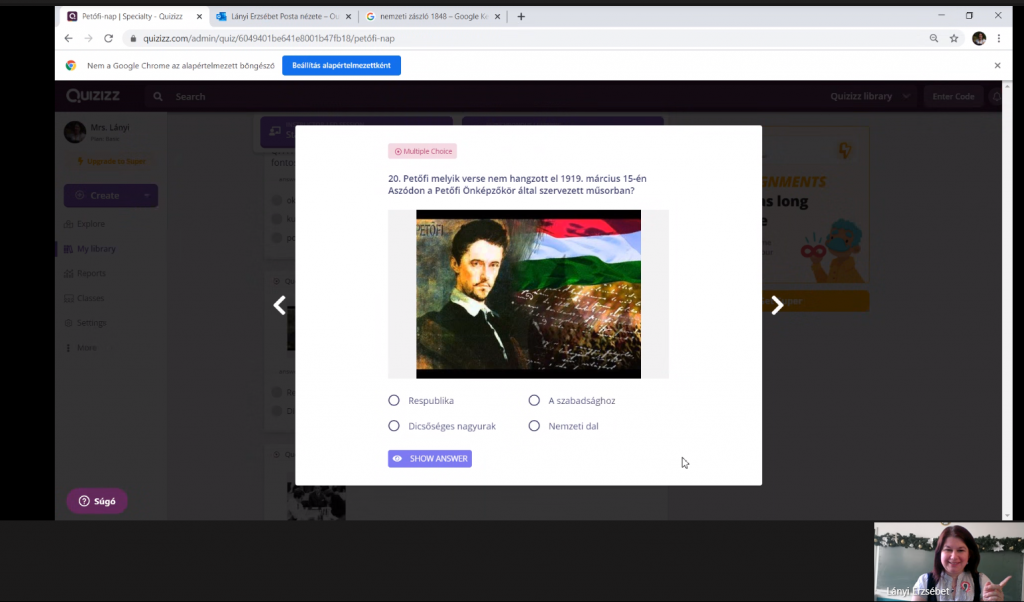Close the nemzeti zászló 1848 tab
The image size is (1024, 602).
tap(498, 16)
